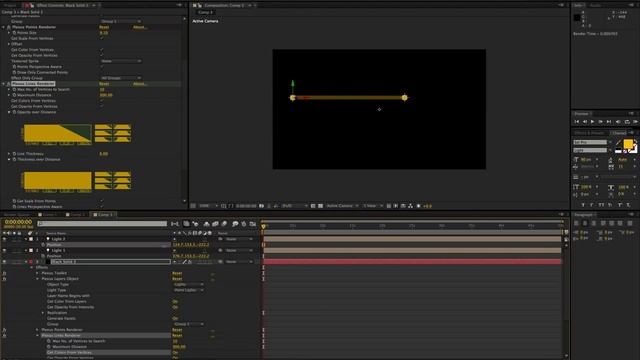Click the eyedropper in the Character panel
The image size is (640, 360).
pos(618,142)
